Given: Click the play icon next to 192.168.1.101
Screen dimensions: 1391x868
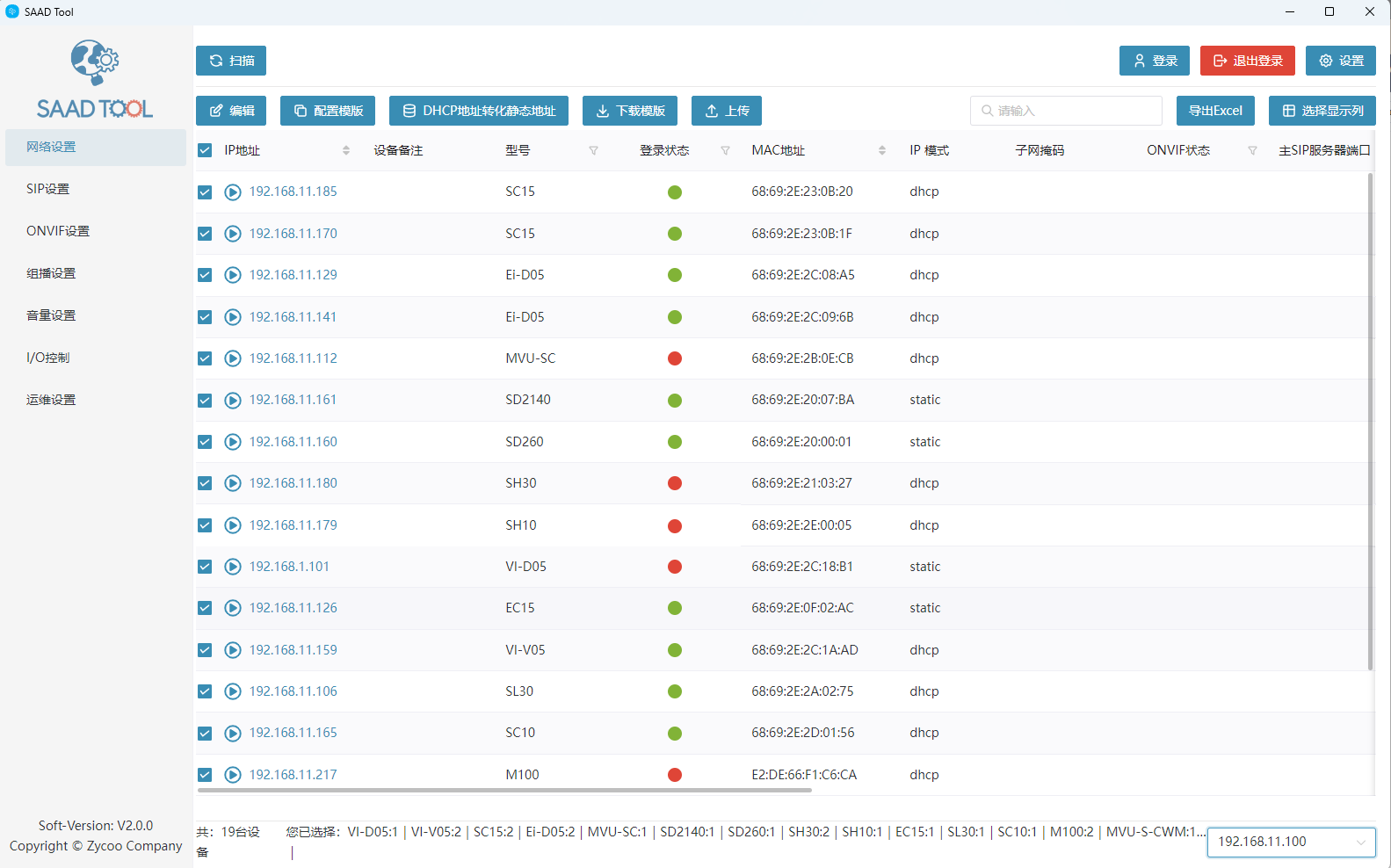Looking at the screenshot, I should (x=233, y=567).
